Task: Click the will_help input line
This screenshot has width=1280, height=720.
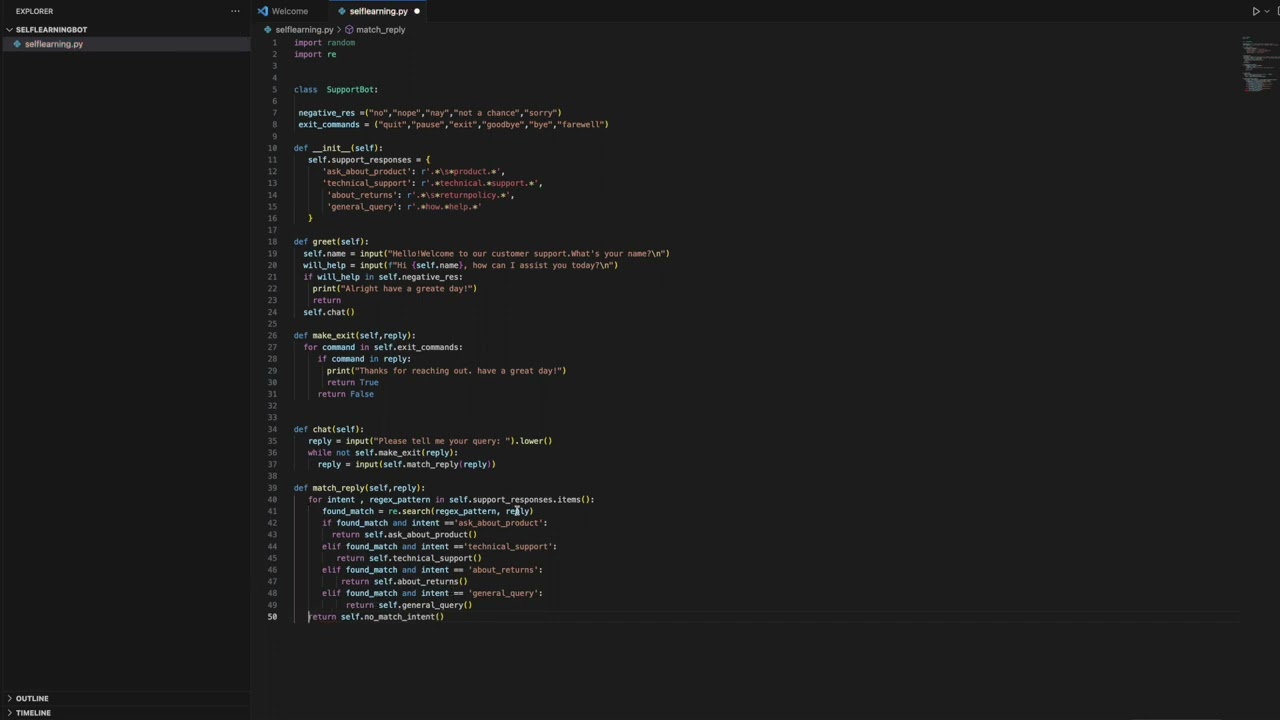Action: click(x=460, y=265)
